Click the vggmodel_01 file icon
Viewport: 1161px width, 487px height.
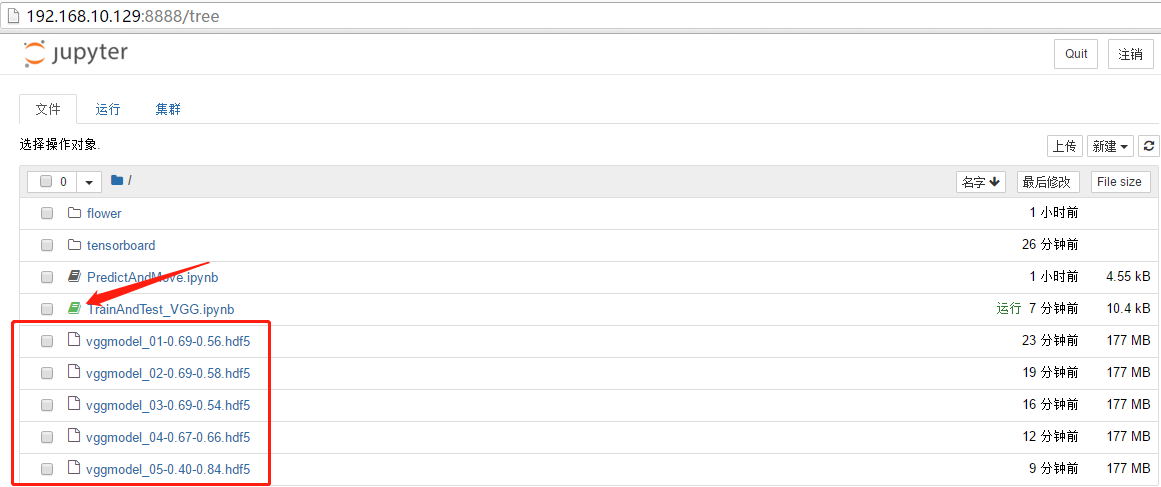pyautogui.click(x=74, y=341)
